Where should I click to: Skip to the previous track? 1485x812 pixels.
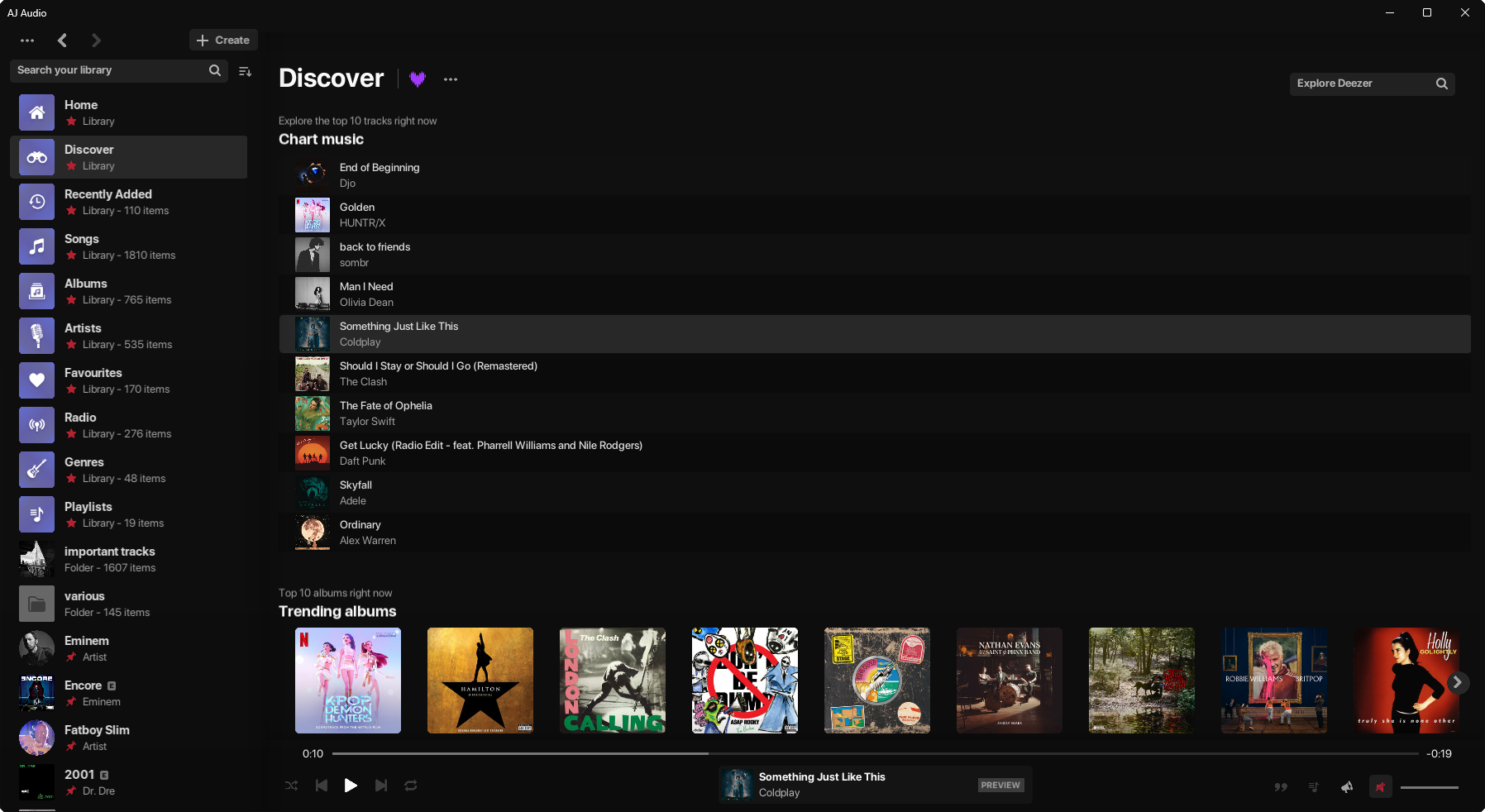pyautogui.click(x=322, y=786)
